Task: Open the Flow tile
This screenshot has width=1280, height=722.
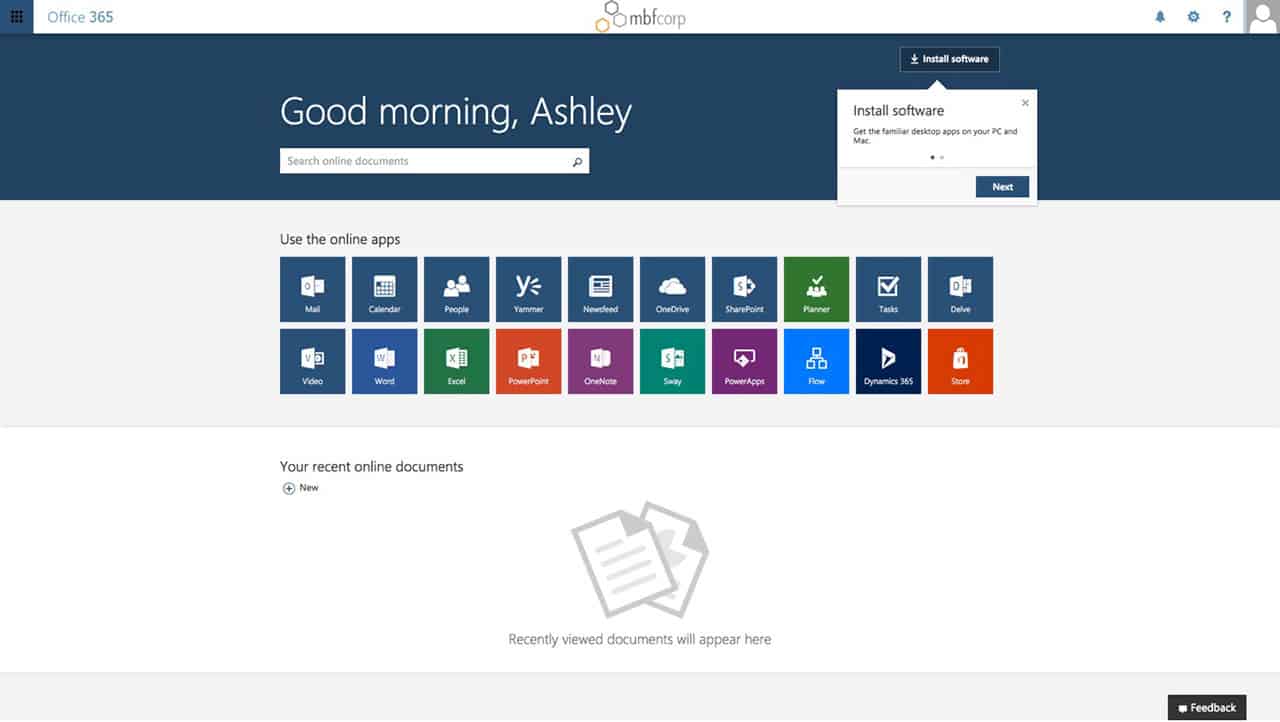Action: point(817,361)
